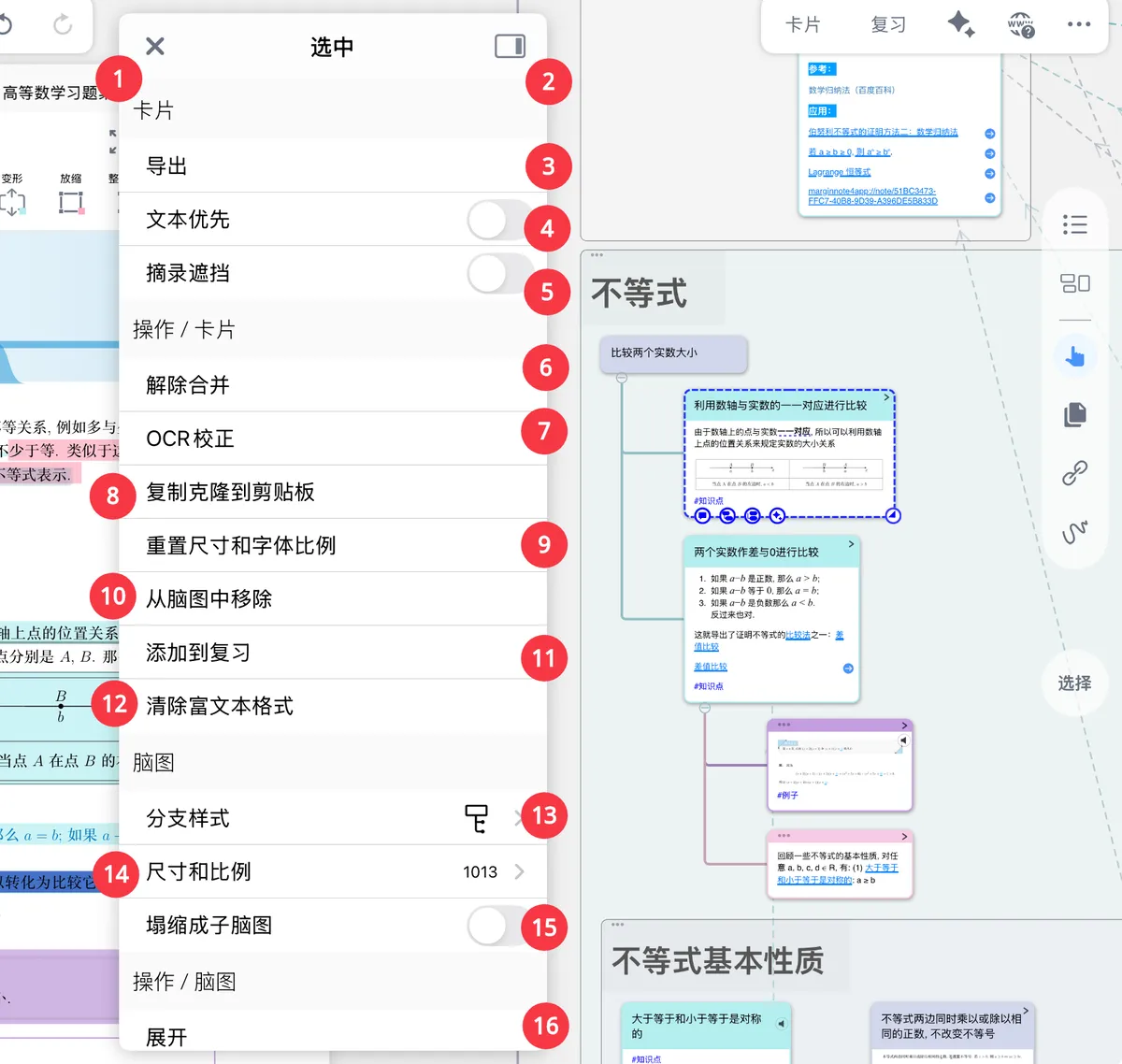Choose 从脑图中移除 menu entry
The width and height of the screenshot is (1122, 1064).
click(333, 598)
